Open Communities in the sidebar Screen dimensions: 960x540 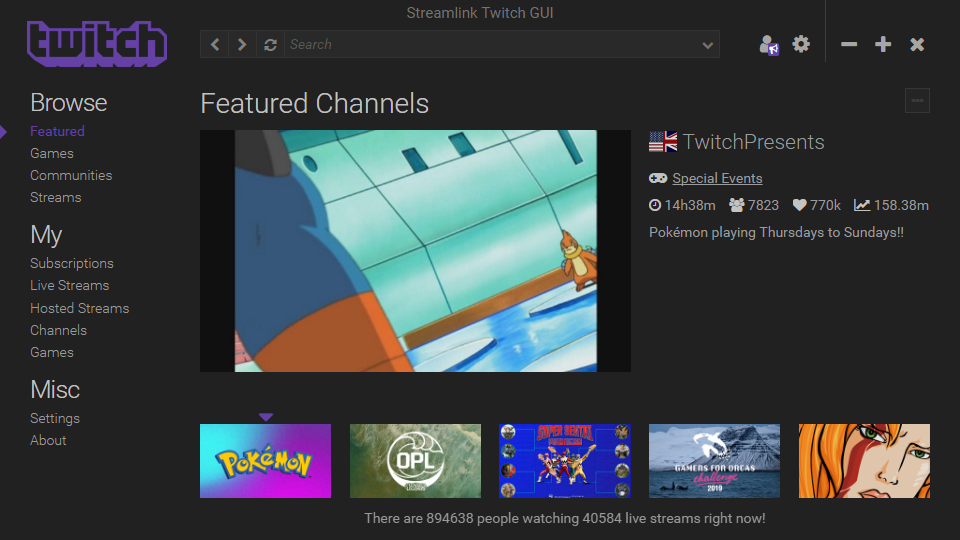pyautogui.click(x=71, y=175)
